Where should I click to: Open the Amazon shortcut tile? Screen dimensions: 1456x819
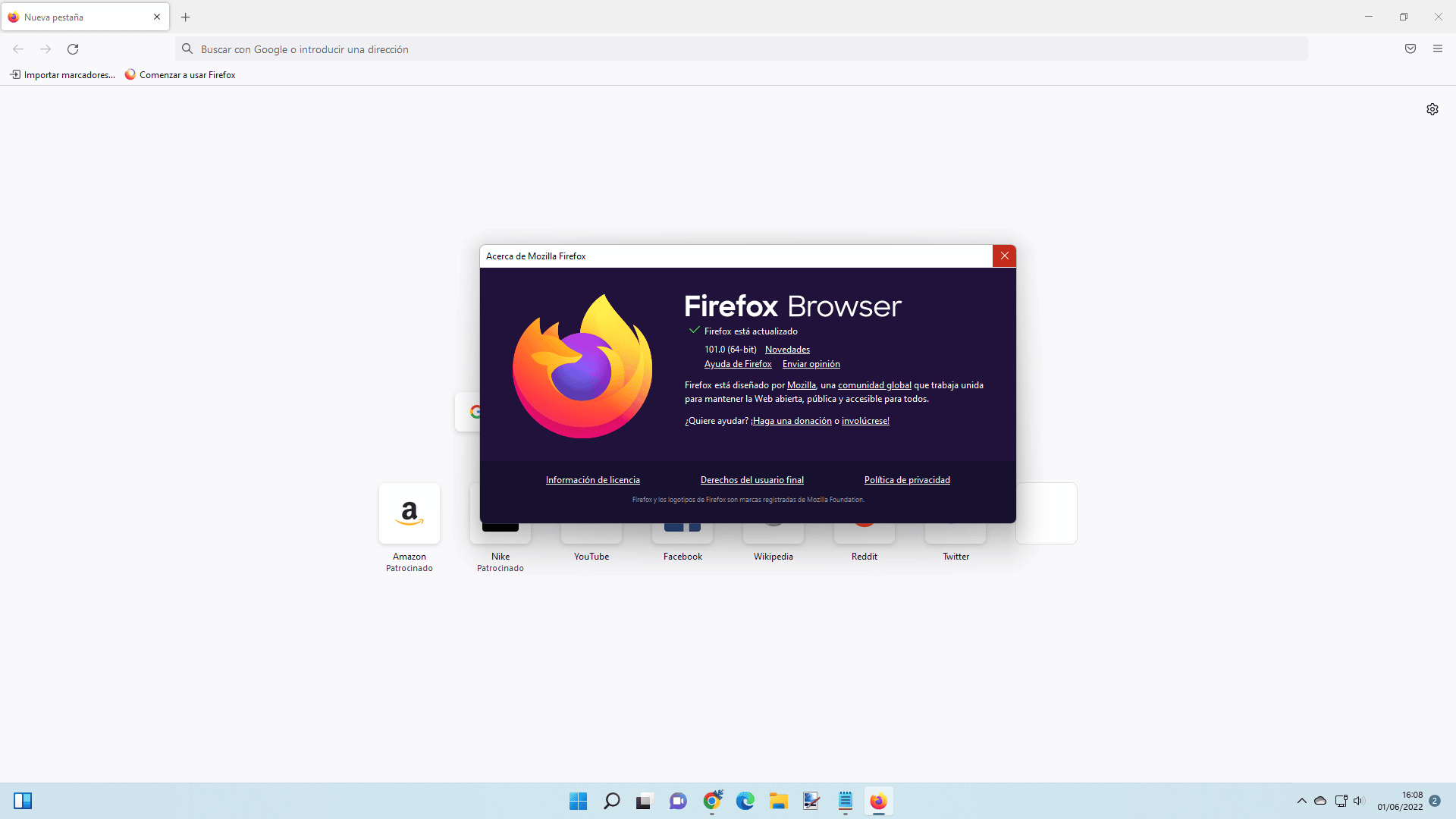[x=409, y=513]
